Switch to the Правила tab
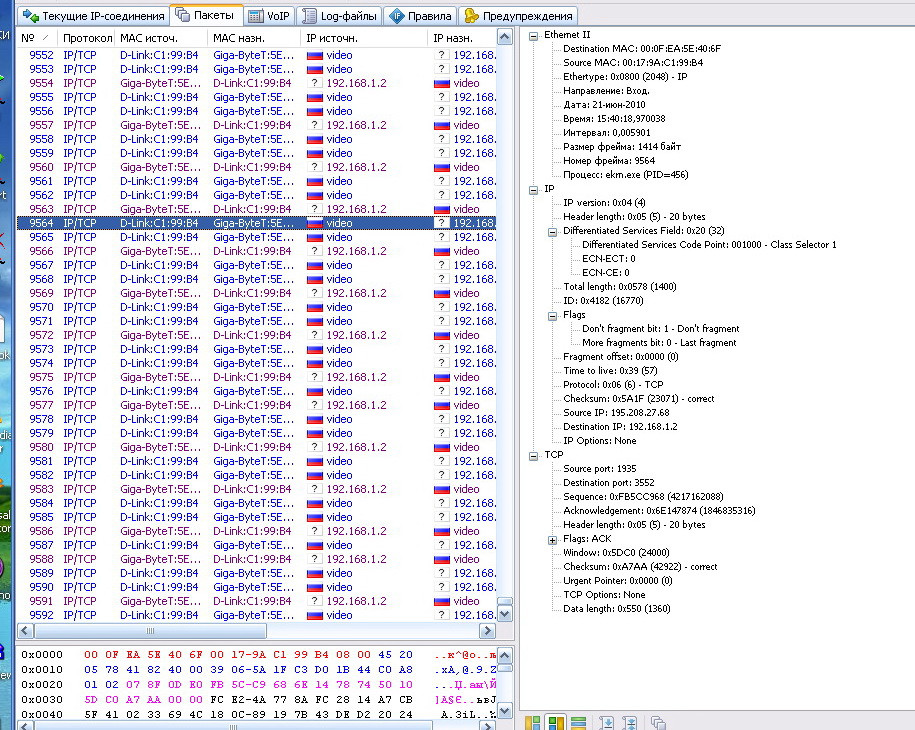 pyautogui.click(x=420, y=16)
